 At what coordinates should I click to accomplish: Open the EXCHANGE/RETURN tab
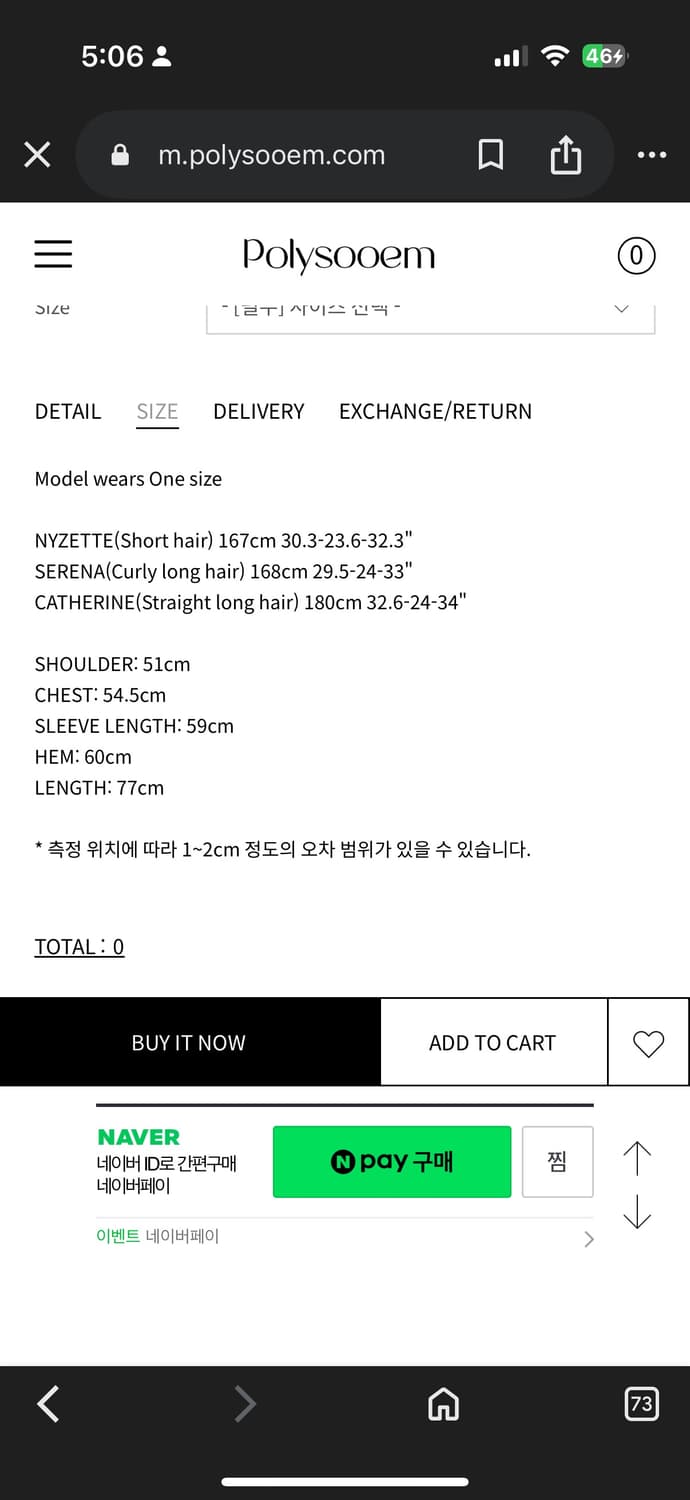click(x=435, y=411)
